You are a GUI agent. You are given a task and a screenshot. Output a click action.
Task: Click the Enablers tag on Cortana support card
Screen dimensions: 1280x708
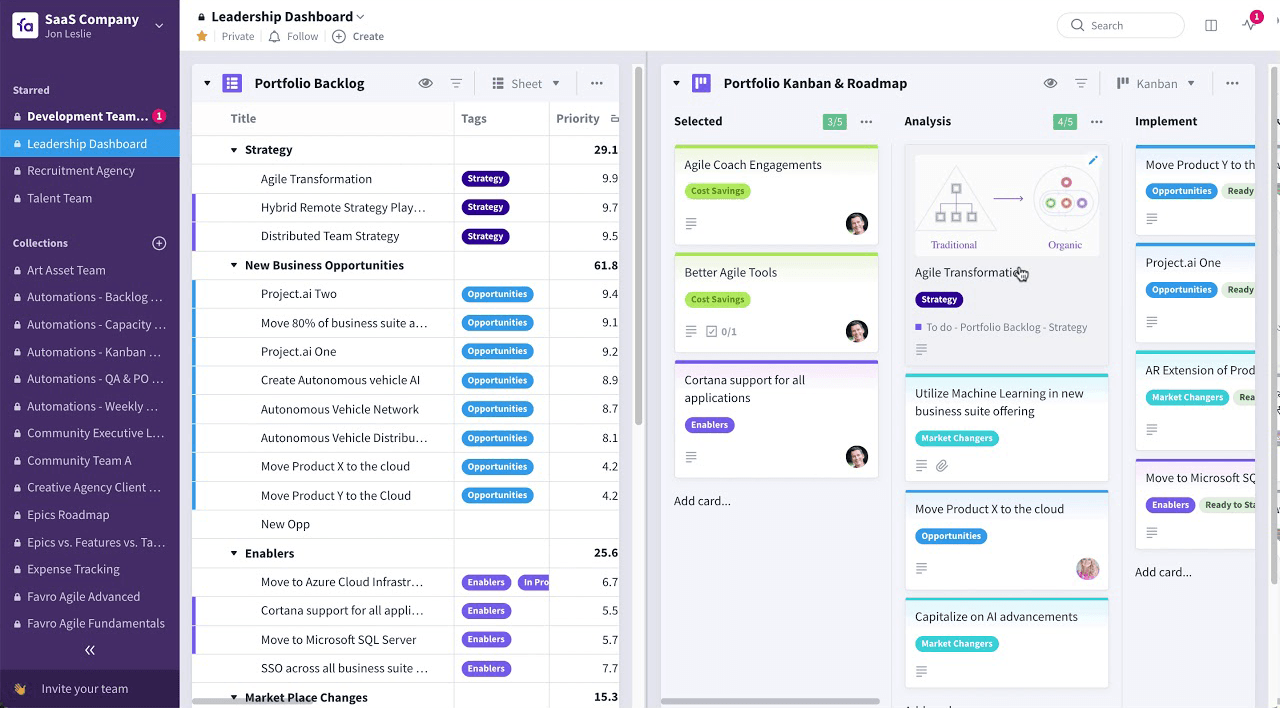709,425
